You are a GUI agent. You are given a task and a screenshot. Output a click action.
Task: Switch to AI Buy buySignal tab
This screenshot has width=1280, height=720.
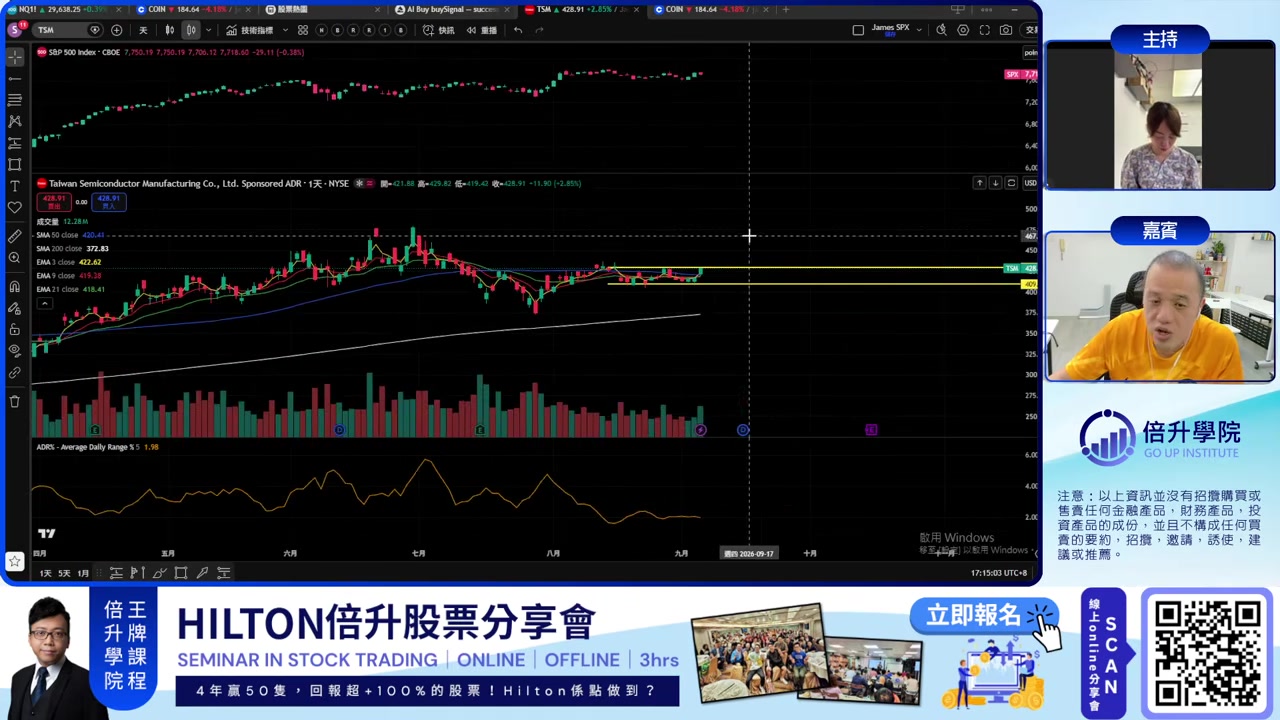[453, 10]
